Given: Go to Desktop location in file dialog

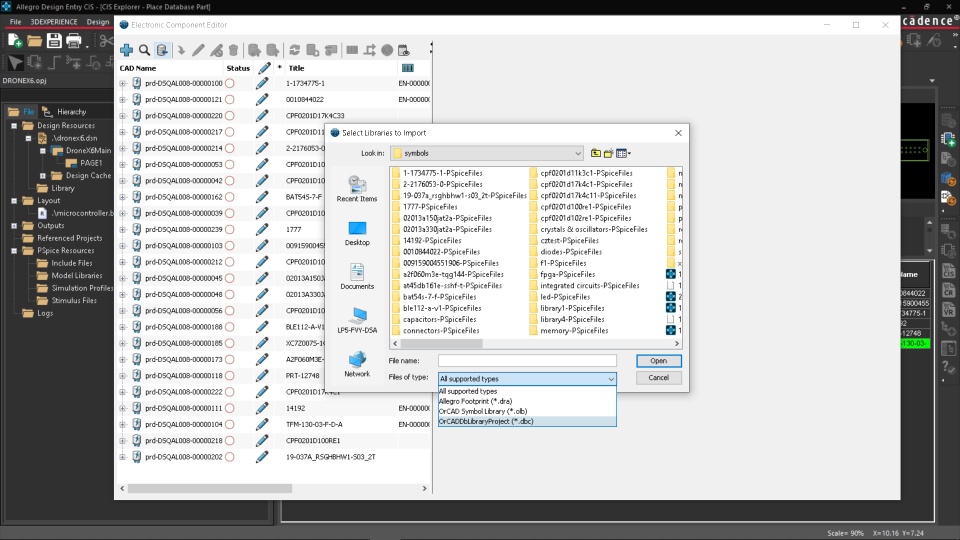Looking at the screenshot, I should click(357, 233).
